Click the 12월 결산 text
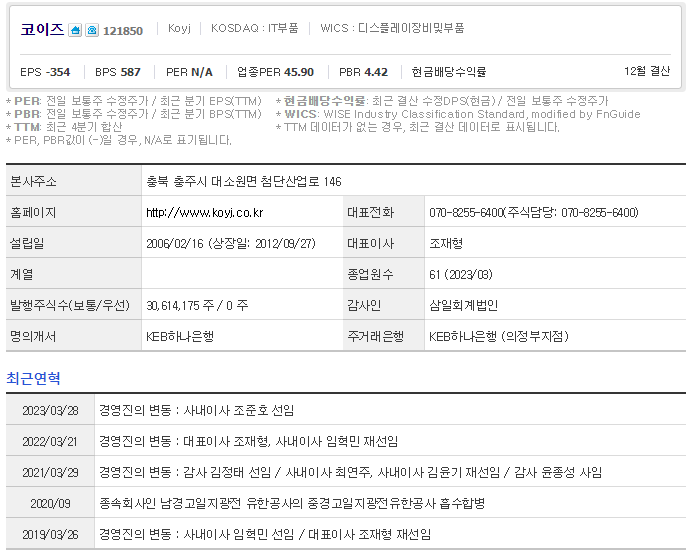Viewport: 687px width, 557px height. [x=647, y=71]
